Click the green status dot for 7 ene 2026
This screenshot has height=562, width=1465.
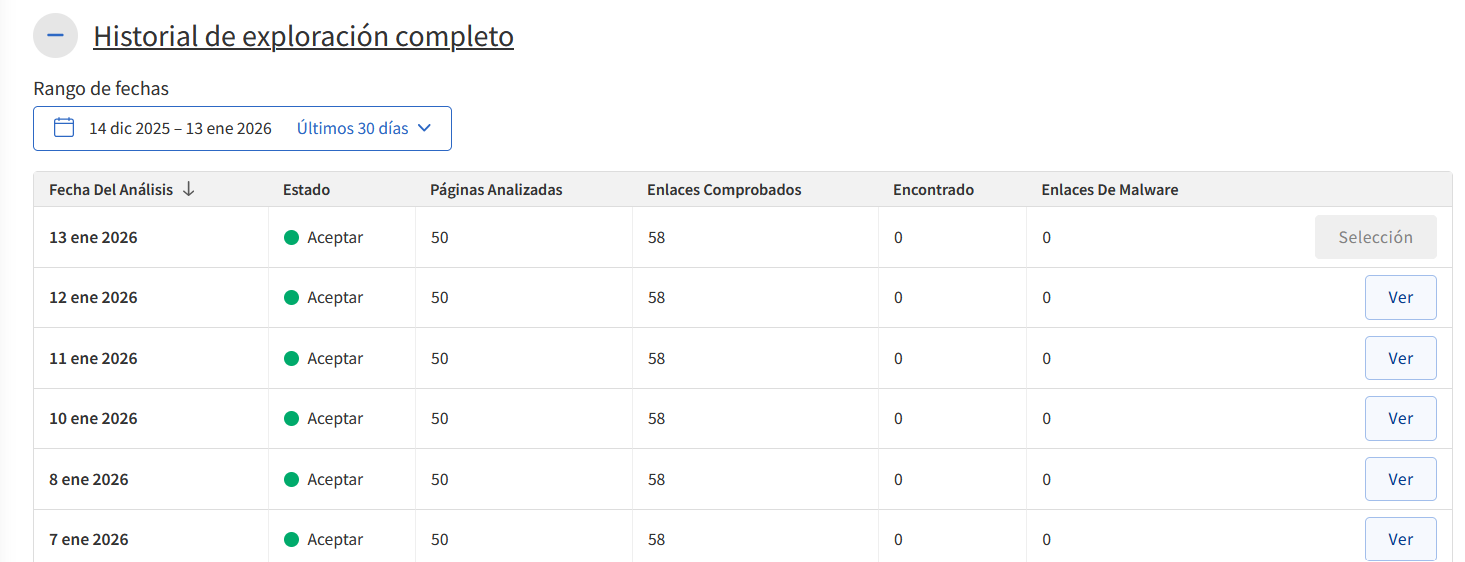click(x=292, y=540)
